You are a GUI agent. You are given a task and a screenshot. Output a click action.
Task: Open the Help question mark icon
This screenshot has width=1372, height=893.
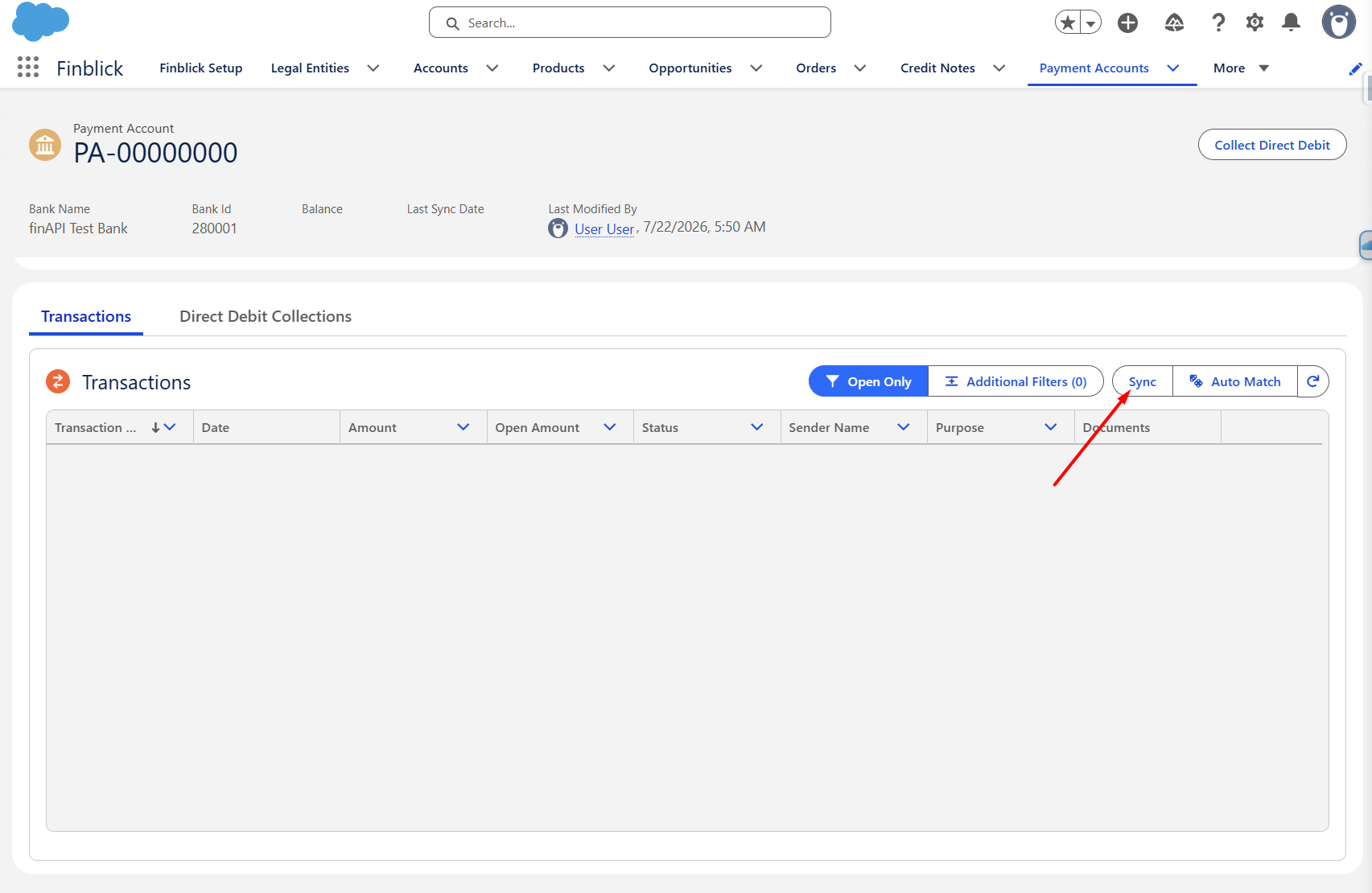(x=1218, y=23)
